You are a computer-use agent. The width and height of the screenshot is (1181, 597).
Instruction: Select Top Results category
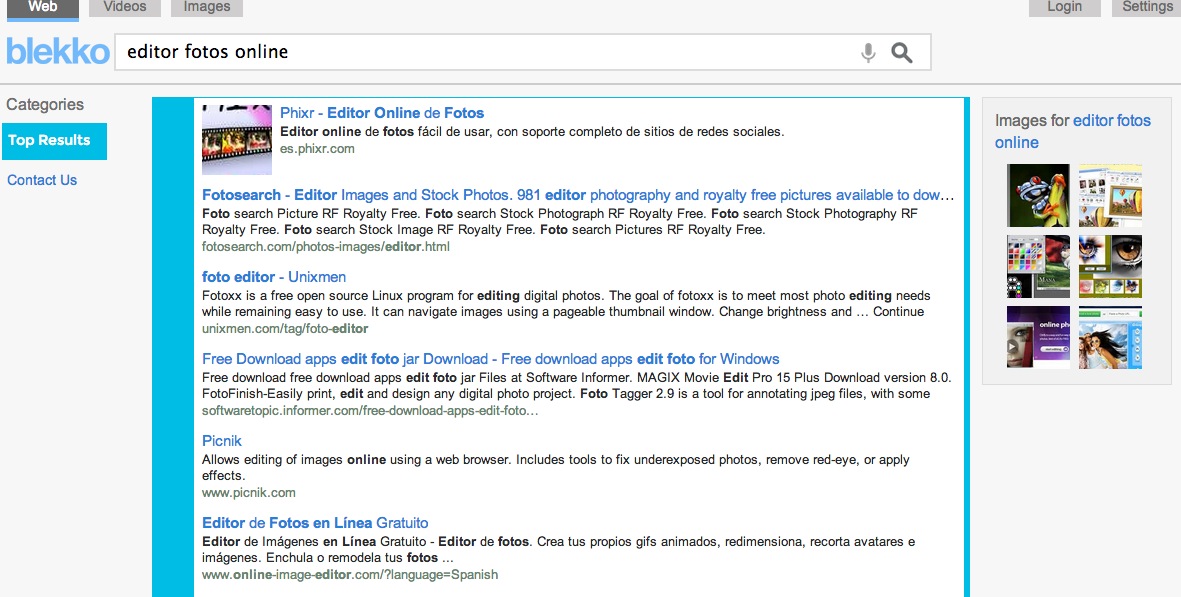pos(54,141)
